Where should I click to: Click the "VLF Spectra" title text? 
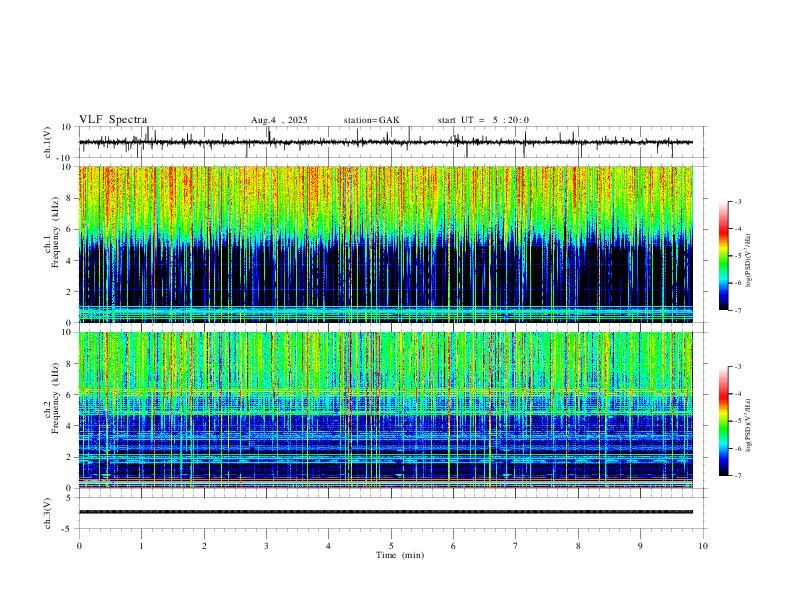[113, 120]
